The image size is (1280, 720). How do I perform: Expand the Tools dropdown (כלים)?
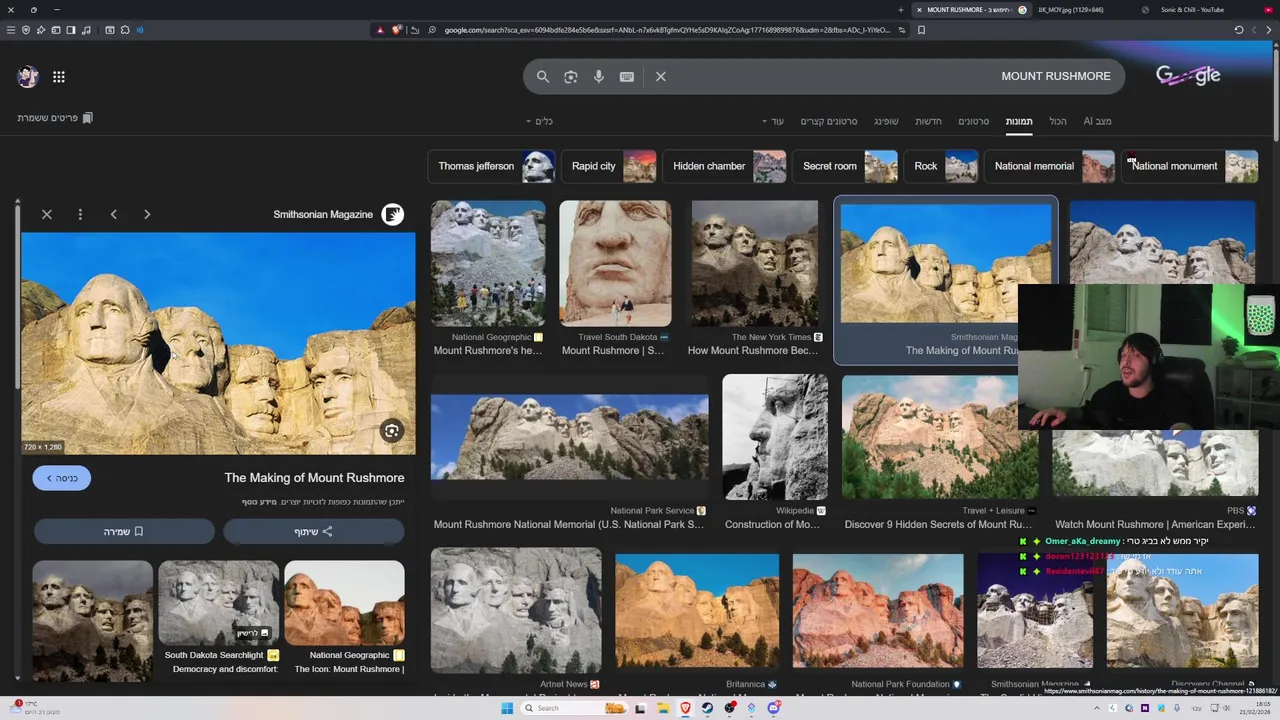(540, 121)
